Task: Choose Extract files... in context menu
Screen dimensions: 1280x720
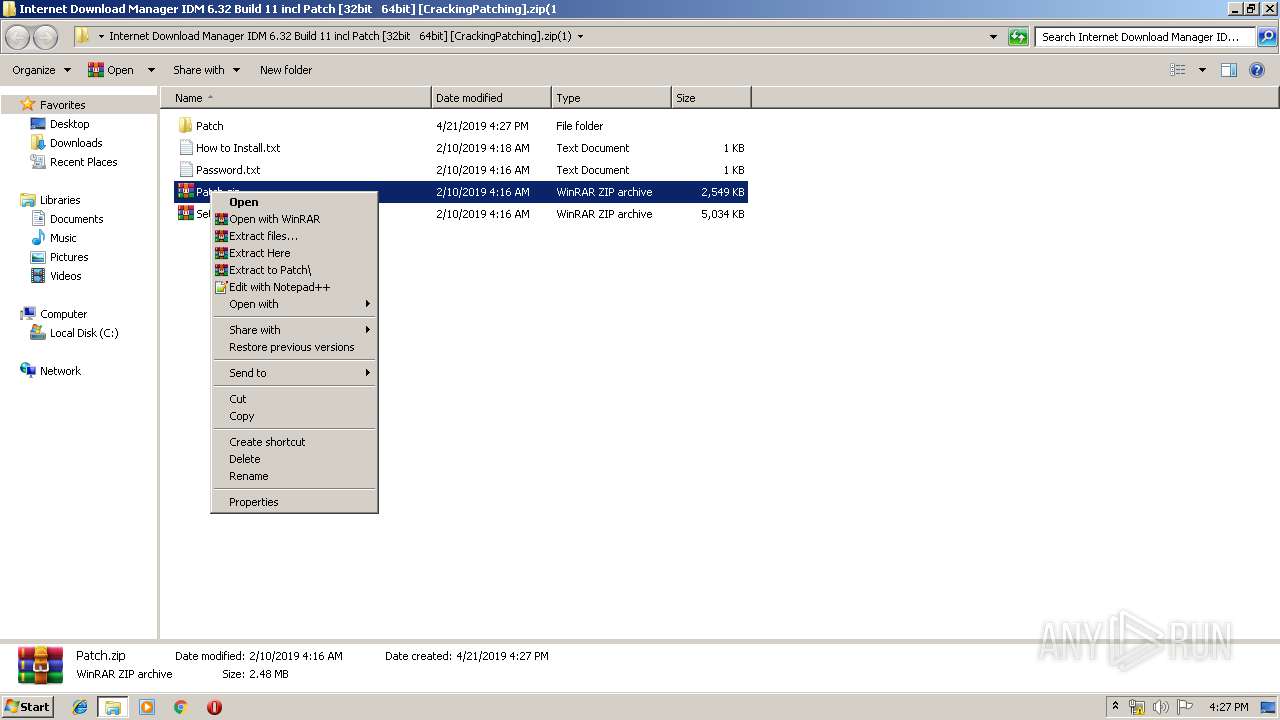Action: tap(295, 236)
